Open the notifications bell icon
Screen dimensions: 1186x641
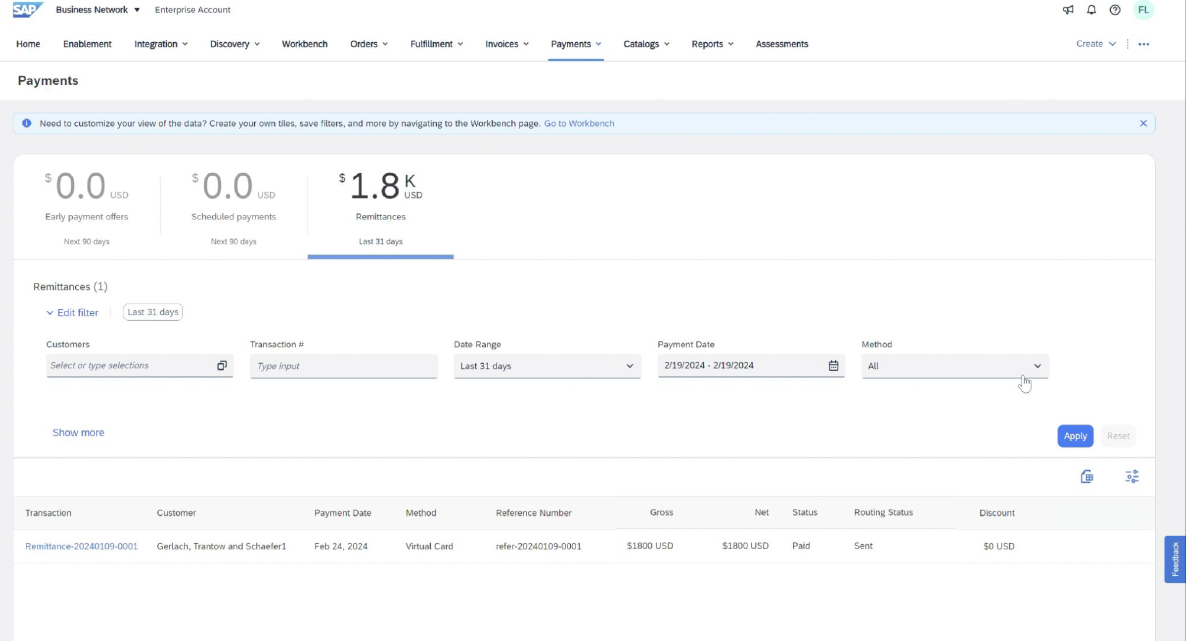(1091, 10)
